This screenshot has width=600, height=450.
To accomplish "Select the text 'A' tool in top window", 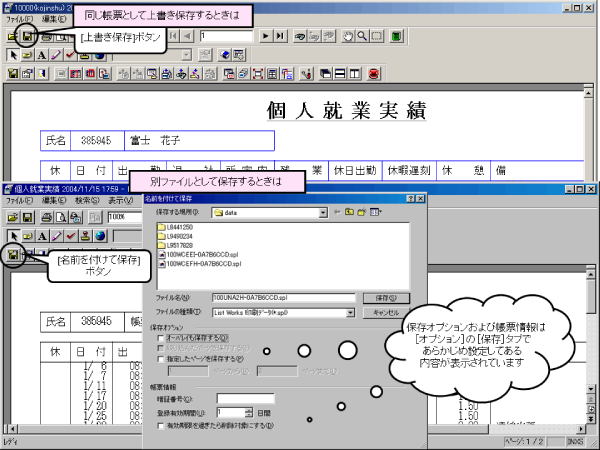I will tap(42, 55).
